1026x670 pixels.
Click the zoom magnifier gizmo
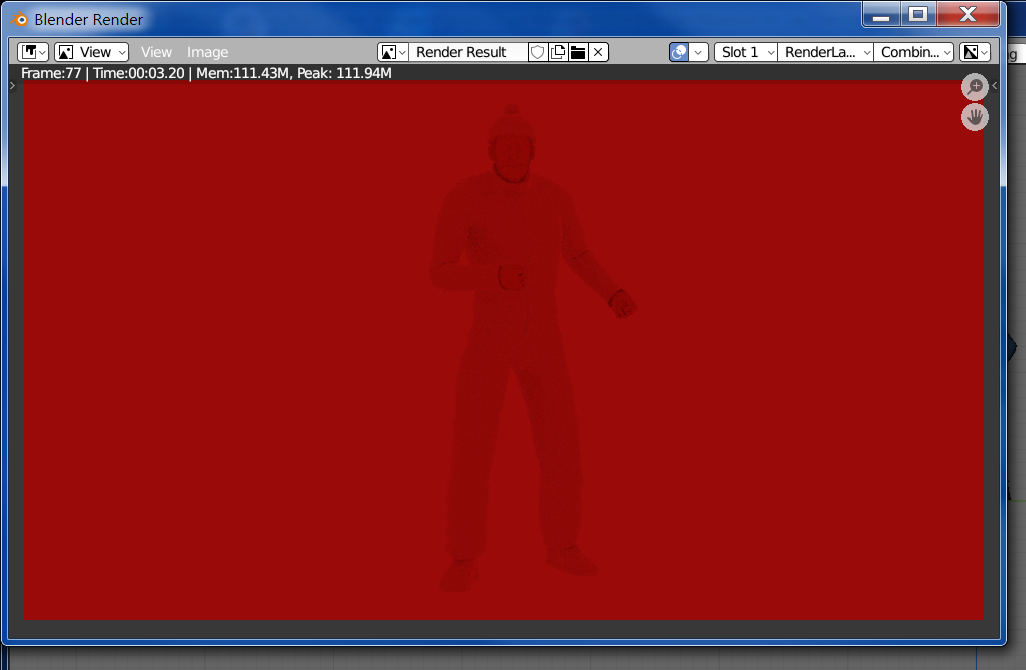975,87
